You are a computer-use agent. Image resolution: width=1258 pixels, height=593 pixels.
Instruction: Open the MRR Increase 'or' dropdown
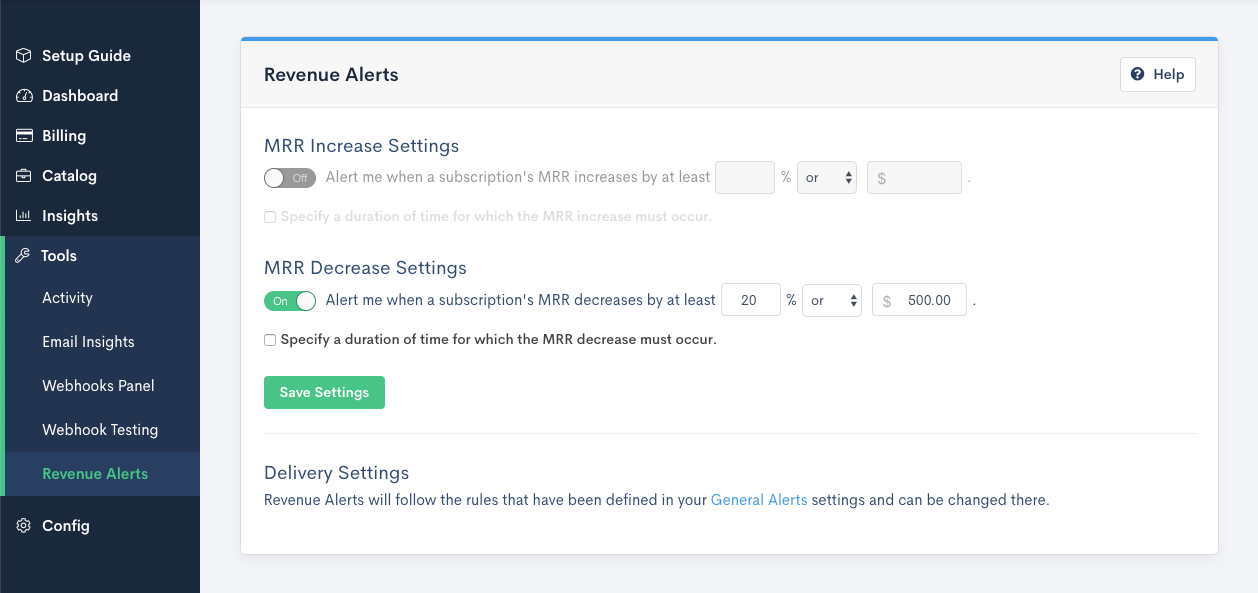coord(826,178)
